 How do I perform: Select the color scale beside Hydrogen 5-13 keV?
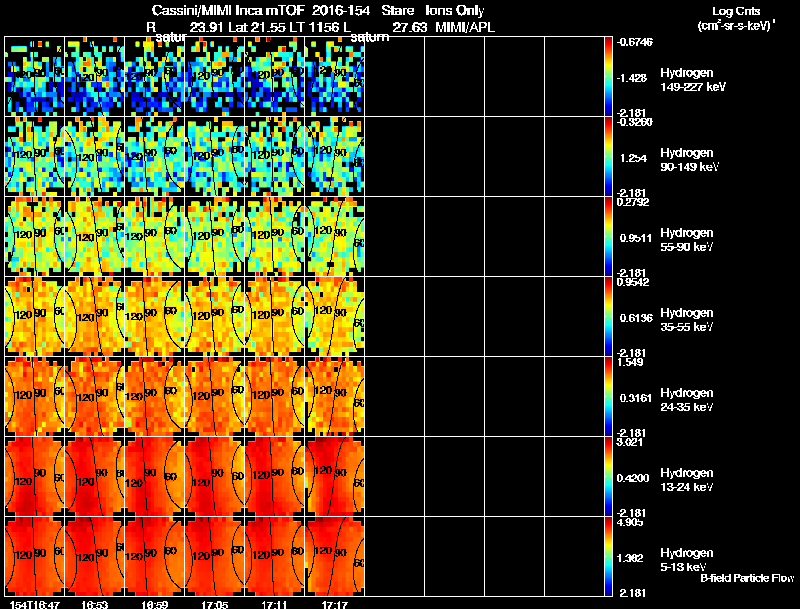pos(609,557)
